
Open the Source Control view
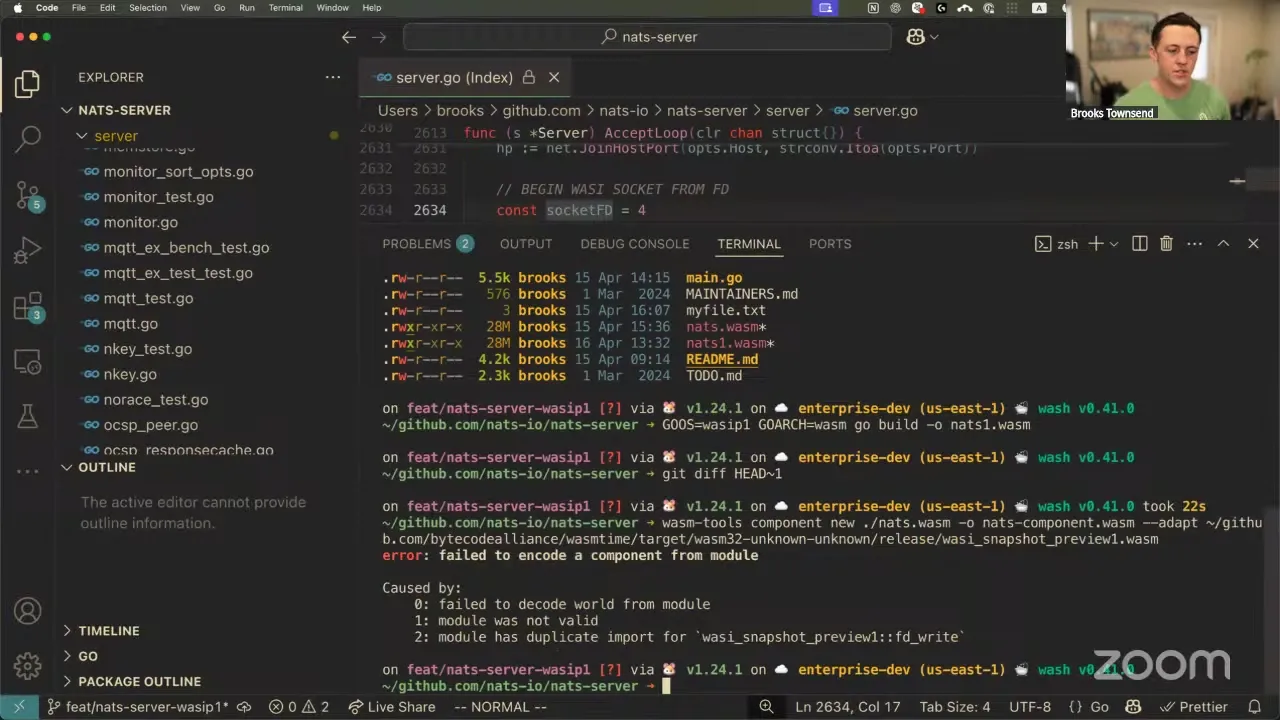tap(28, 195)
